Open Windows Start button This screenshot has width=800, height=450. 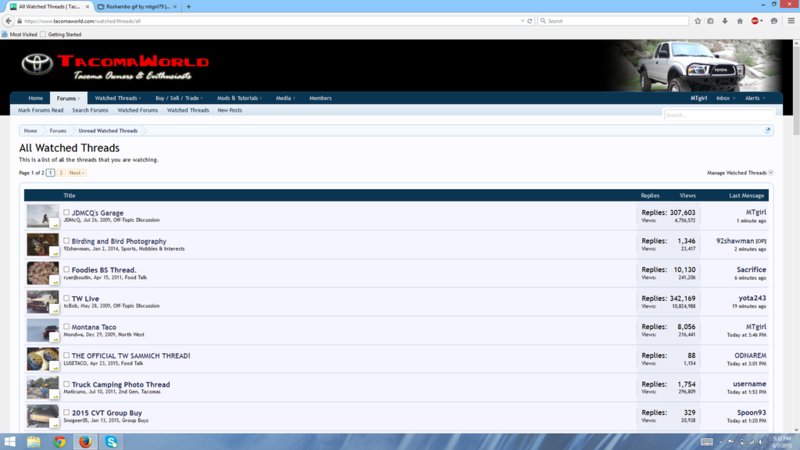[10, 441]
